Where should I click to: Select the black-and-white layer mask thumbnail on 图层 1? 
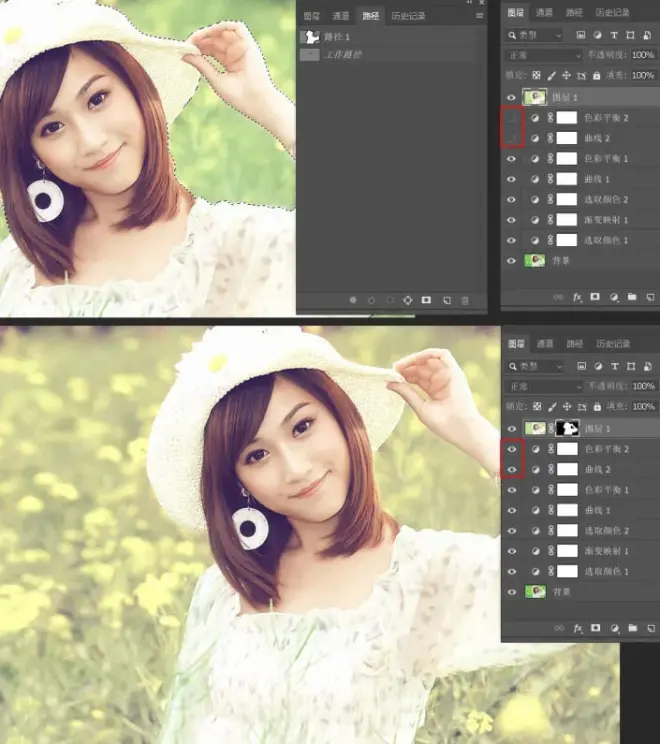pos(567,428)
